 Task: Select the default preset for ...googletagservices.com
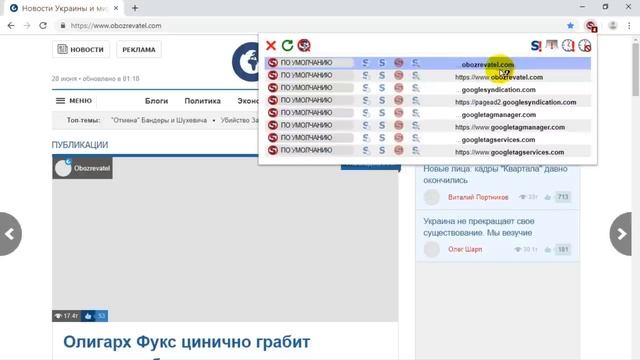pos(310,138)
